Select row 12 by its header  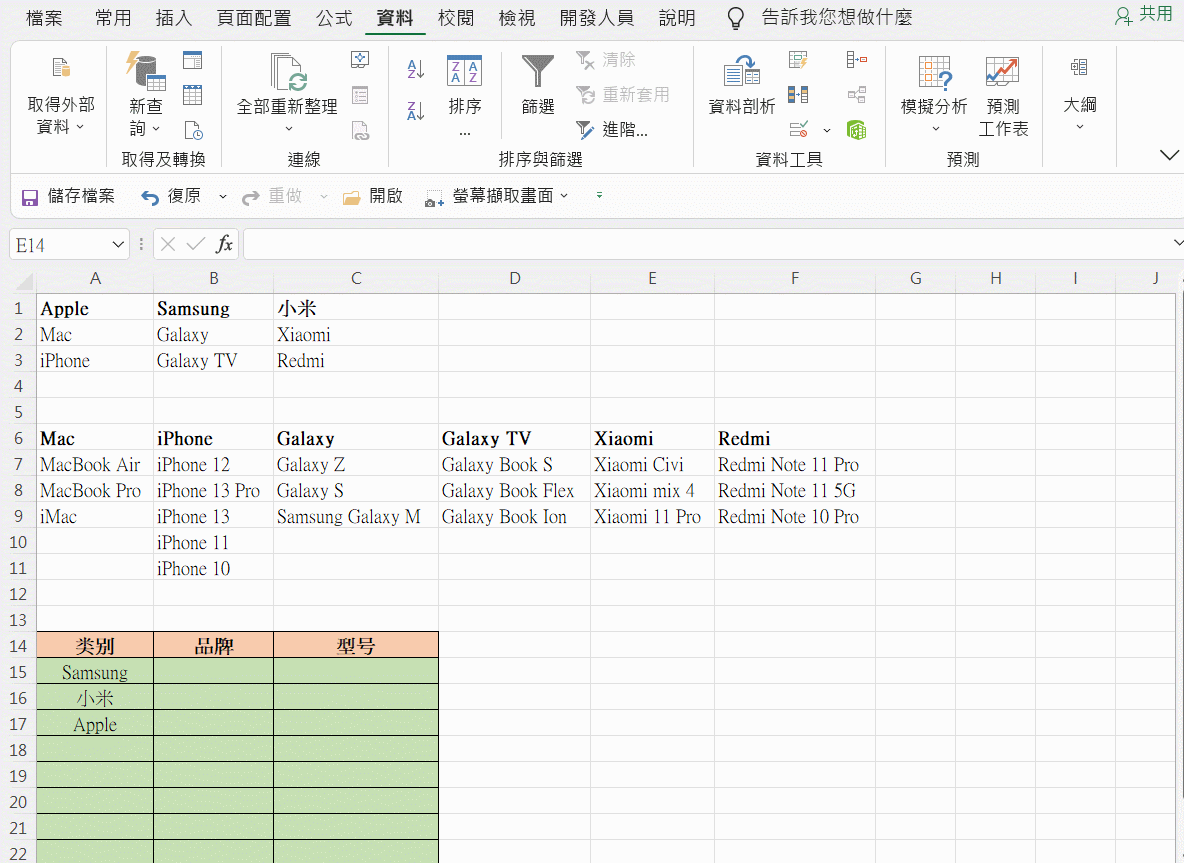(18, 594)
